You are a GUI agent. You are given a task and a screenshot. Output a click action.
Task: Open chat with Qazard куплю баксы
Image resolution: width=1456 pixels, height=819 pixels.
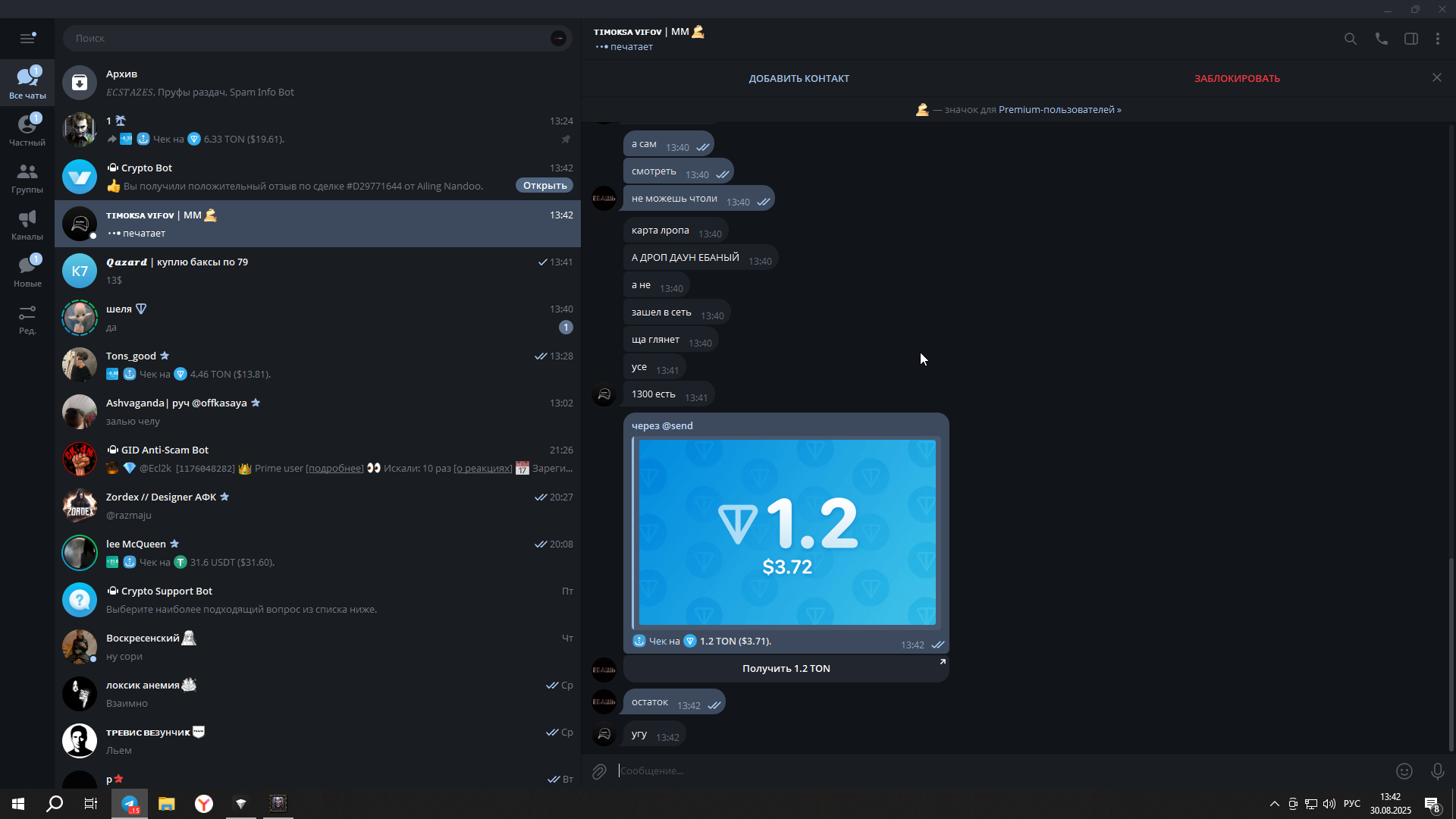(318, 271)
